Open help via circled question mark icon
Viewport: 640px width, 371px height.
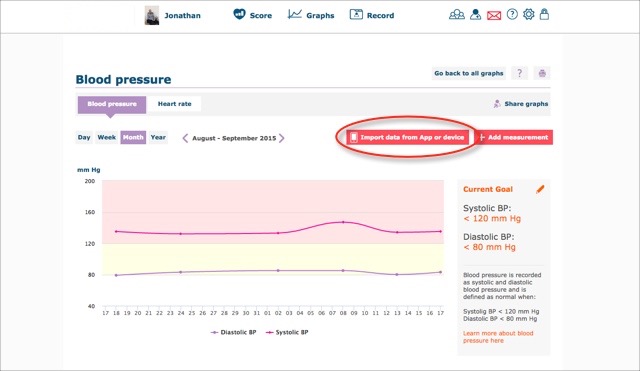pyautogui.click(x=512, y=15)
